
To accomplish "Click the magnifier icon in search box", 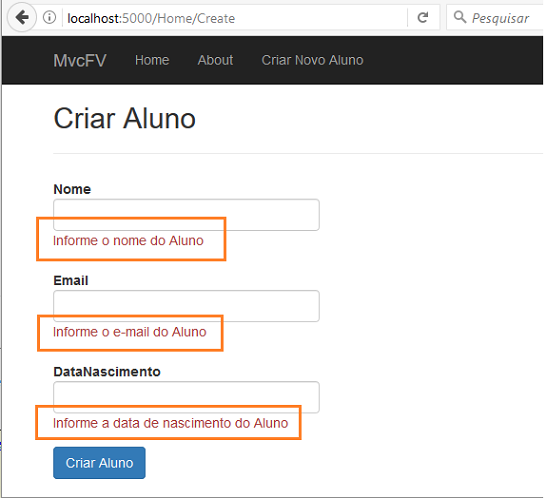I will [460, 17].
